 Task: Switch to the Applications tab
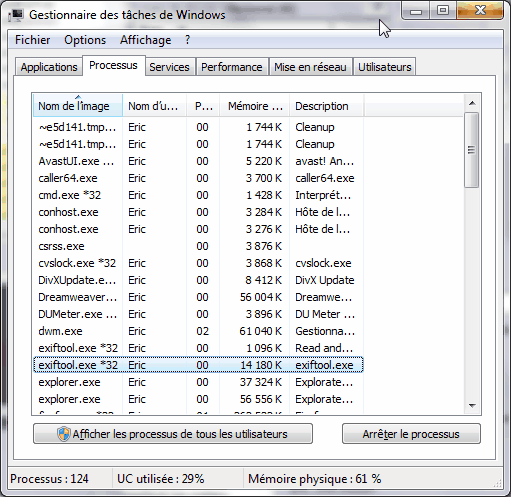(x=49, y=67)
